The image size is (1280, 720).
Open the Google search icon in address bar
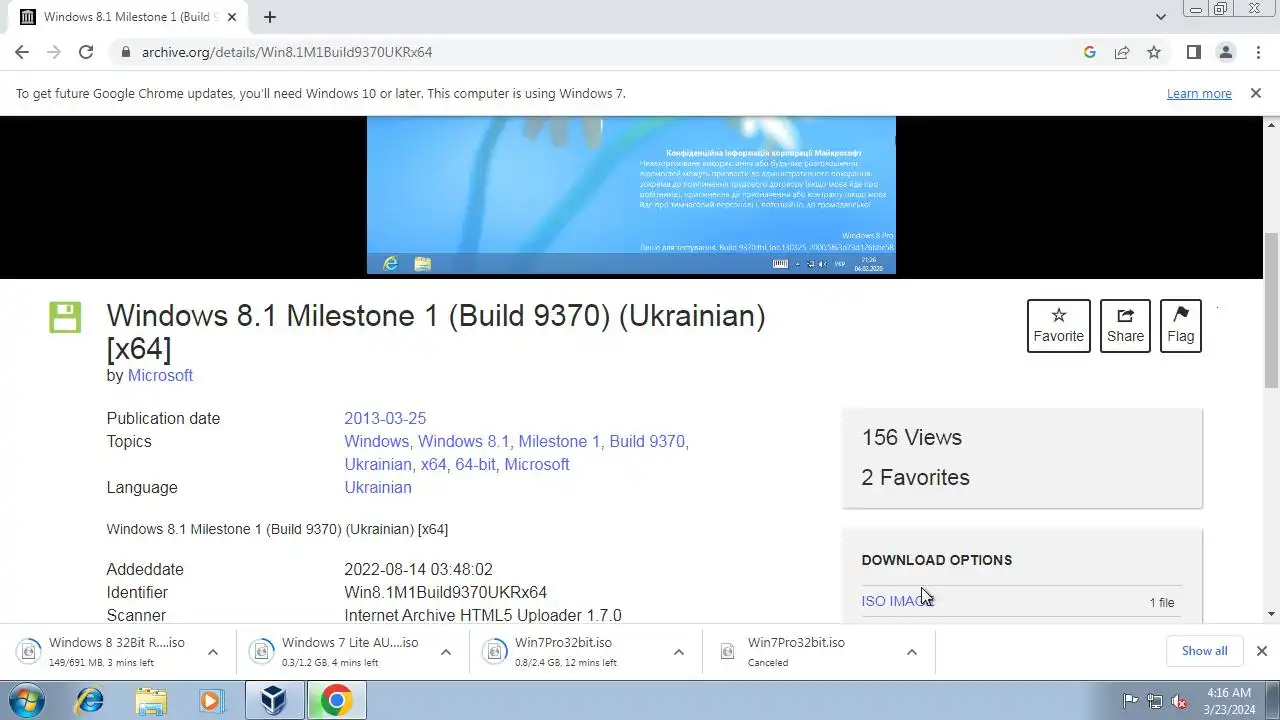[x=1090, y=52]
